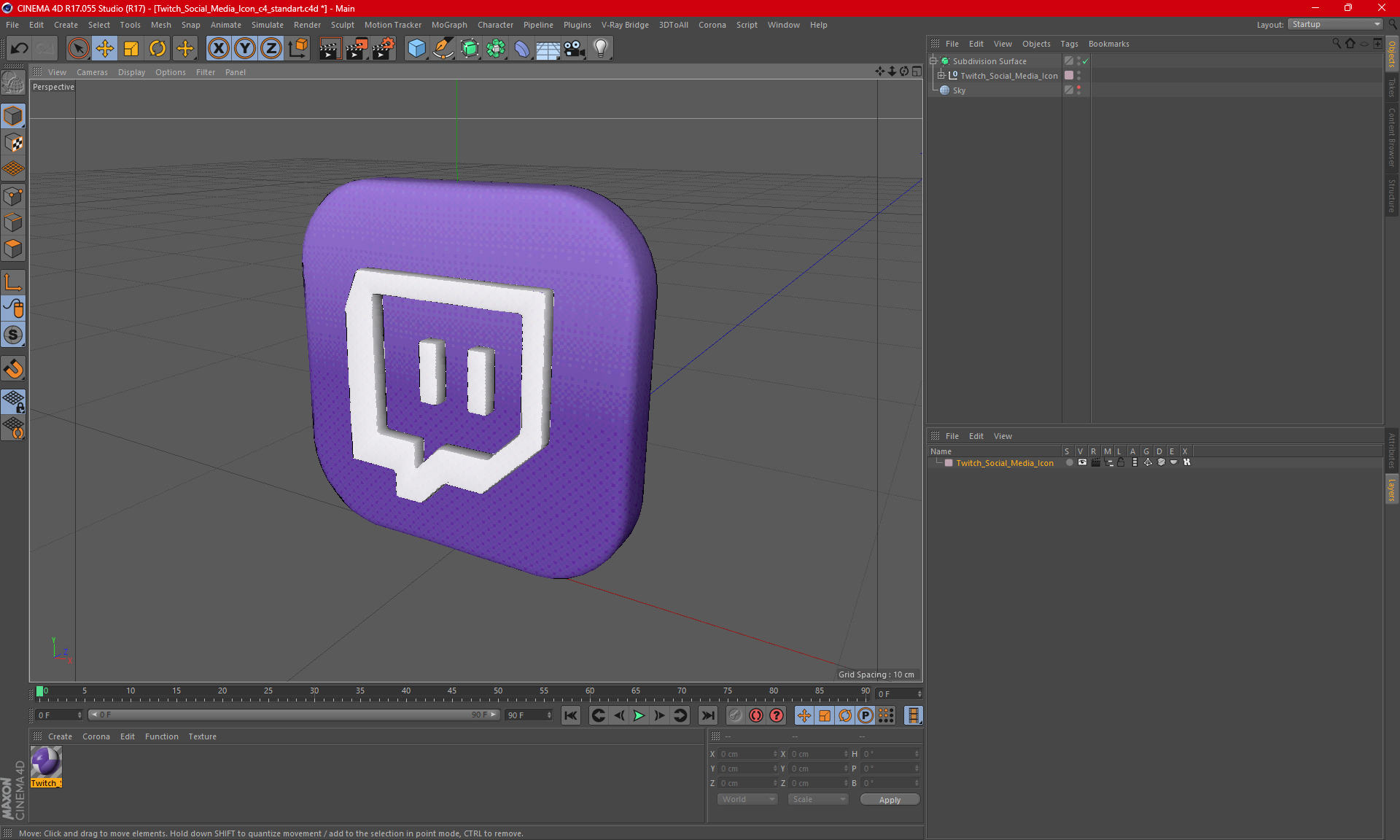
Task: Play the animation forward
Action: (x=639, y=715)
